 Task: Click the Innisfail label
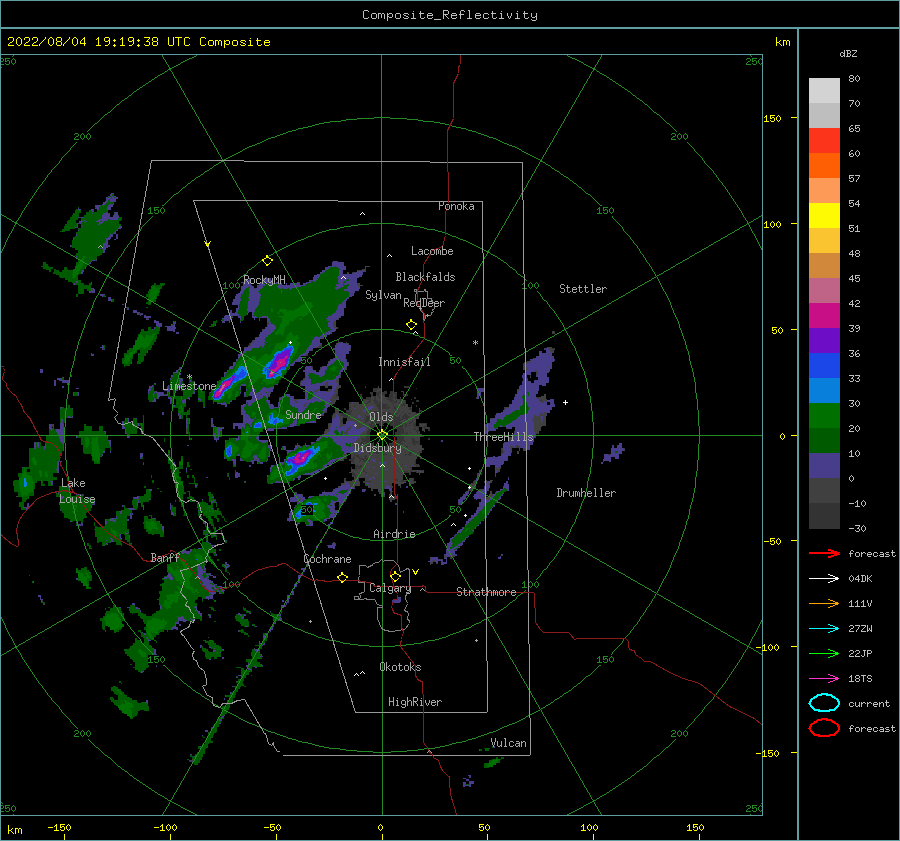(x=404, y=362)
